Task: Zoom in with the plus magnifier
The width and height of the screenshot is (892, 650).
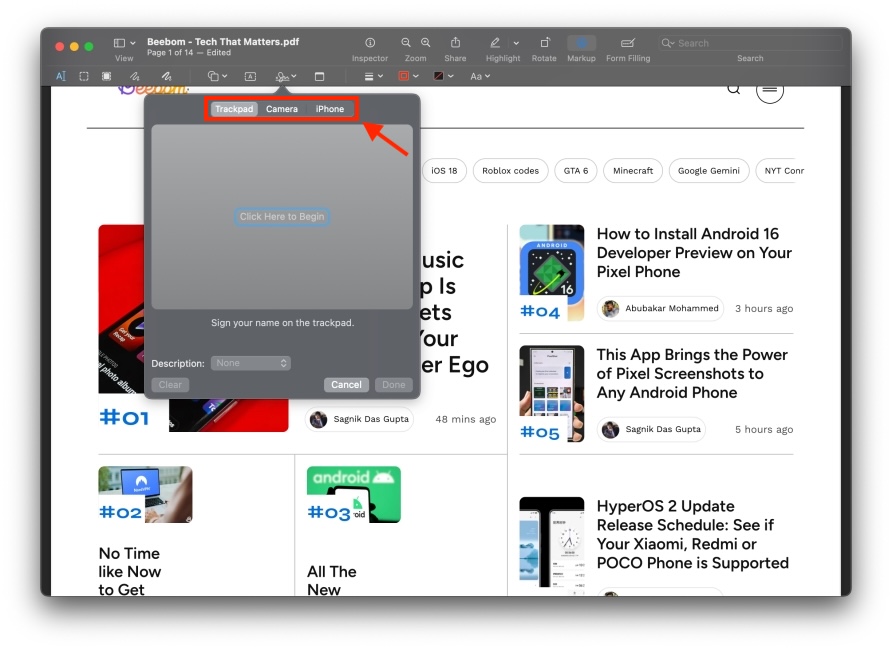Action: pos(426,43)
